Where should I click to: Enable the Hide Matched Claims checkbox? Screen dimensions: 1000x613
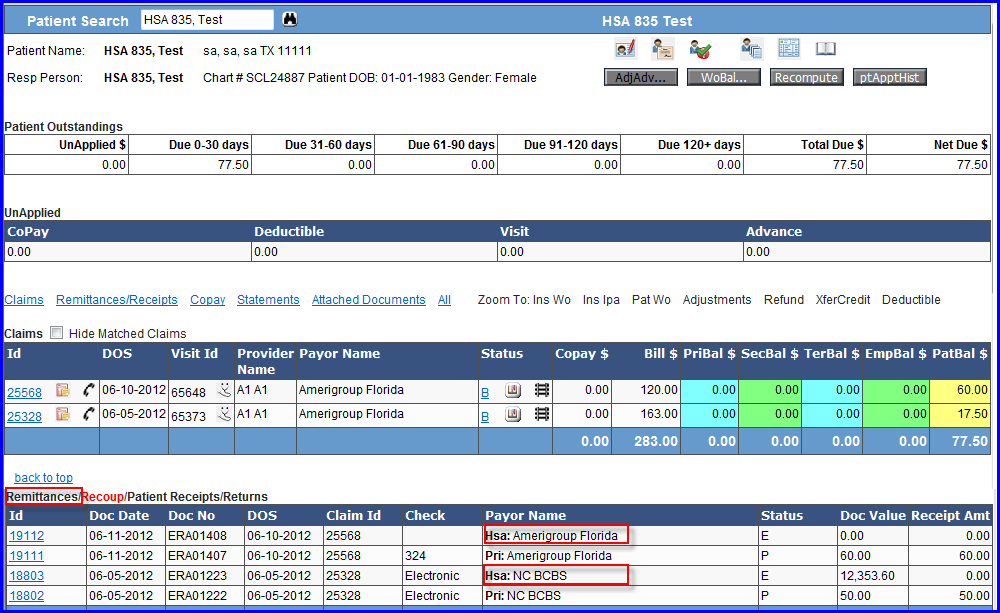click(57, 332)
